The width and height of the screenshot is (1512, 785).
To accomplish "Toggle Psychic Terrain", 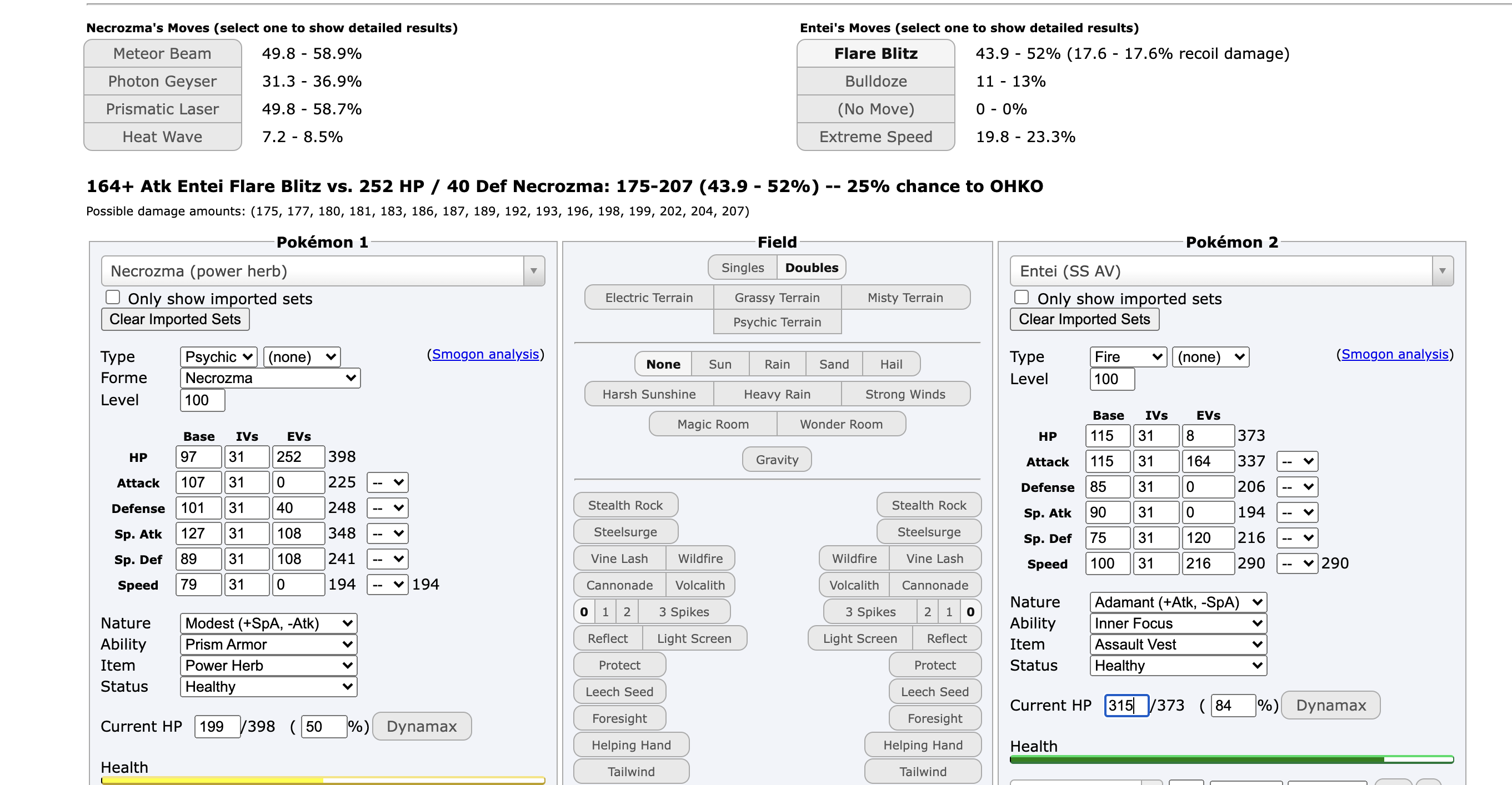I will 777,322.
